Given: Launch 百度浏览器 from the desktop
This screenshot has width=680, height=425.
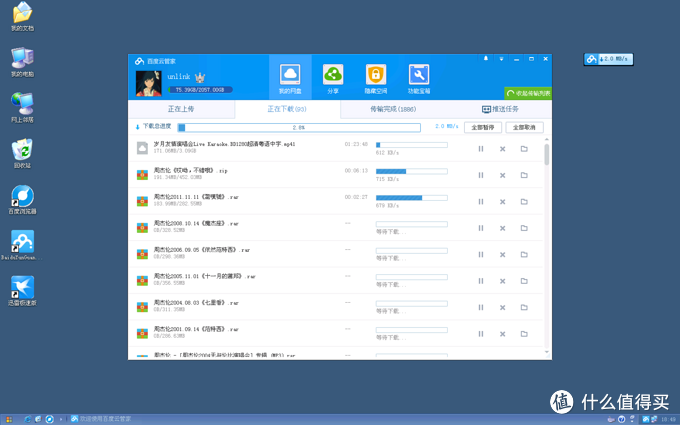Looking at the screenshot, I should pyautogui.click(x=22, y=200).
